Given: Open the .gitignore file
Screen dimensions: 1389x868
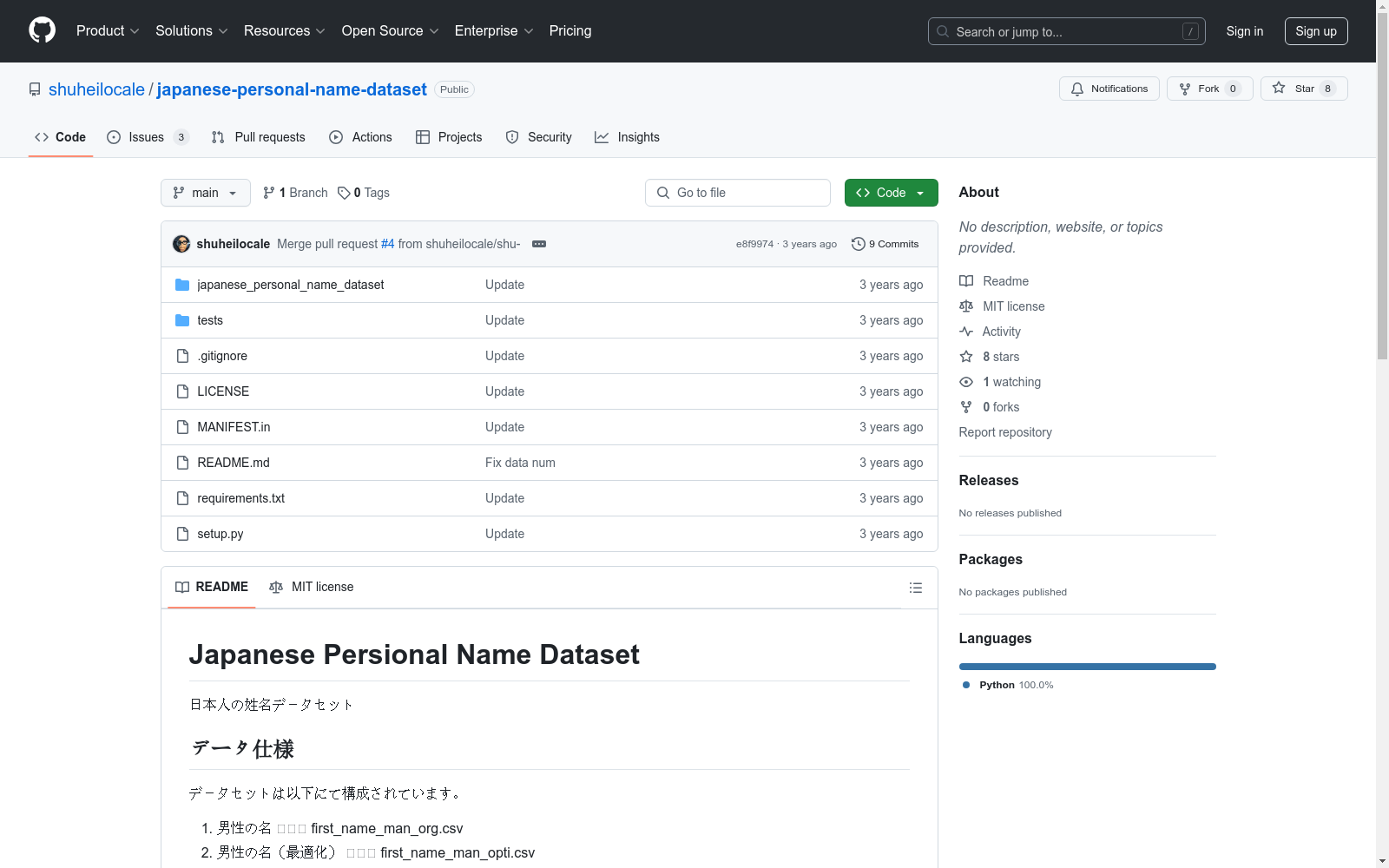Looking at the screenshot, I should click(x=222, y=356).
